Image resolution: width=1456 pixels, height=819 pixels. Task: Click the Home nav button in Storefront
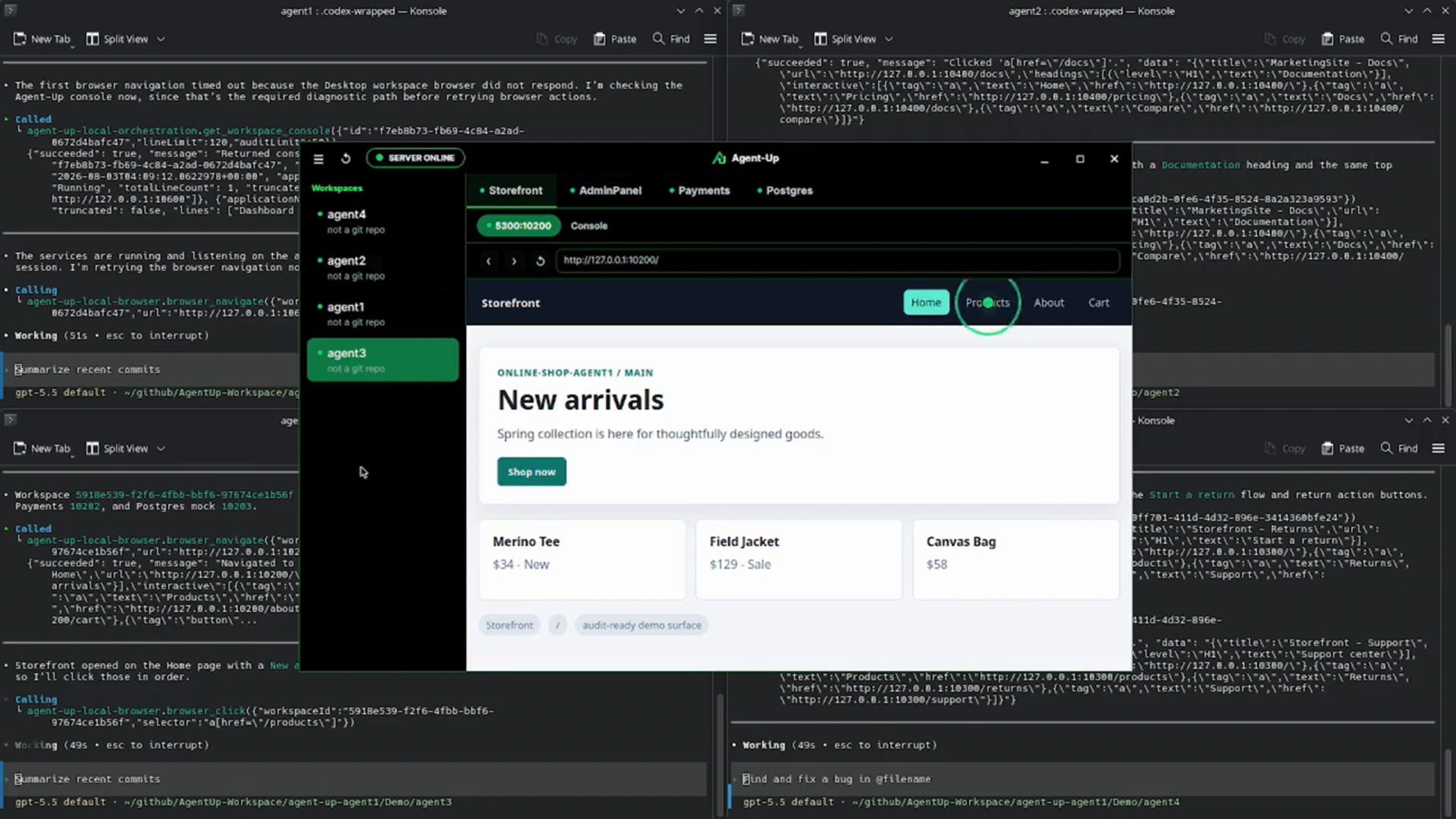point(926,303)
